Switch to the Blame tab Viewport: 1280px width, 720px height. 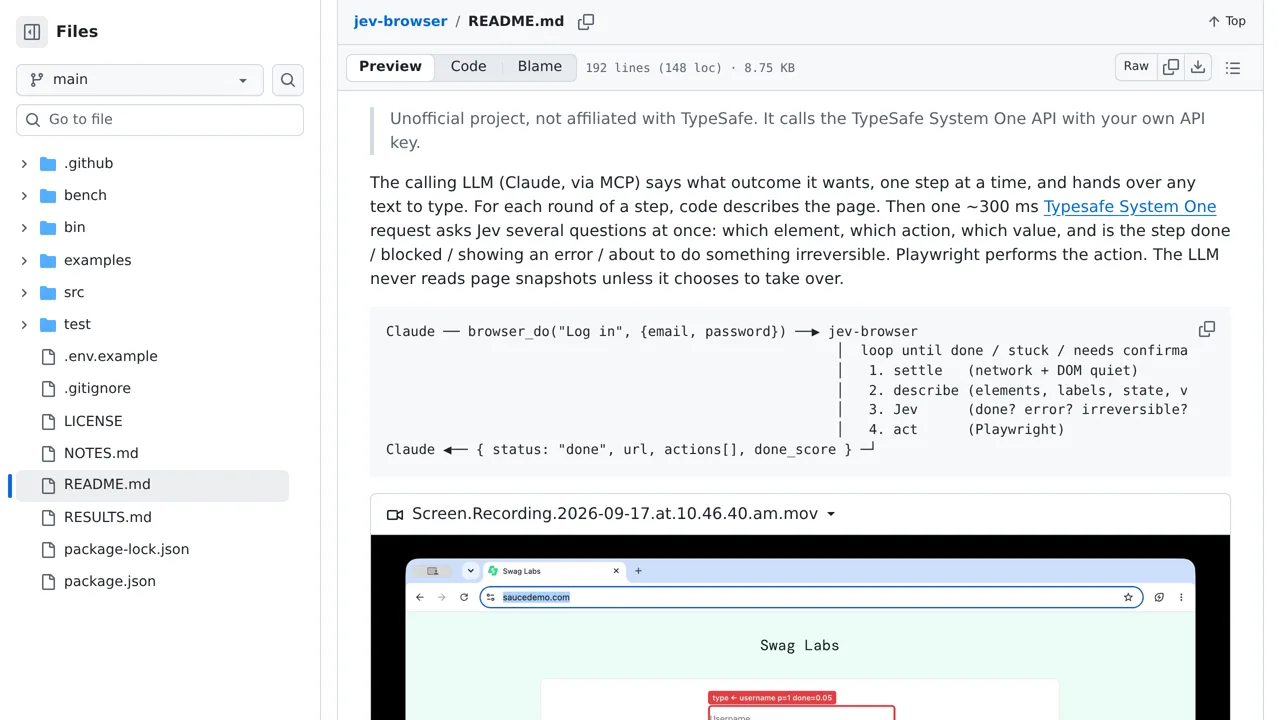pos(540,67)
